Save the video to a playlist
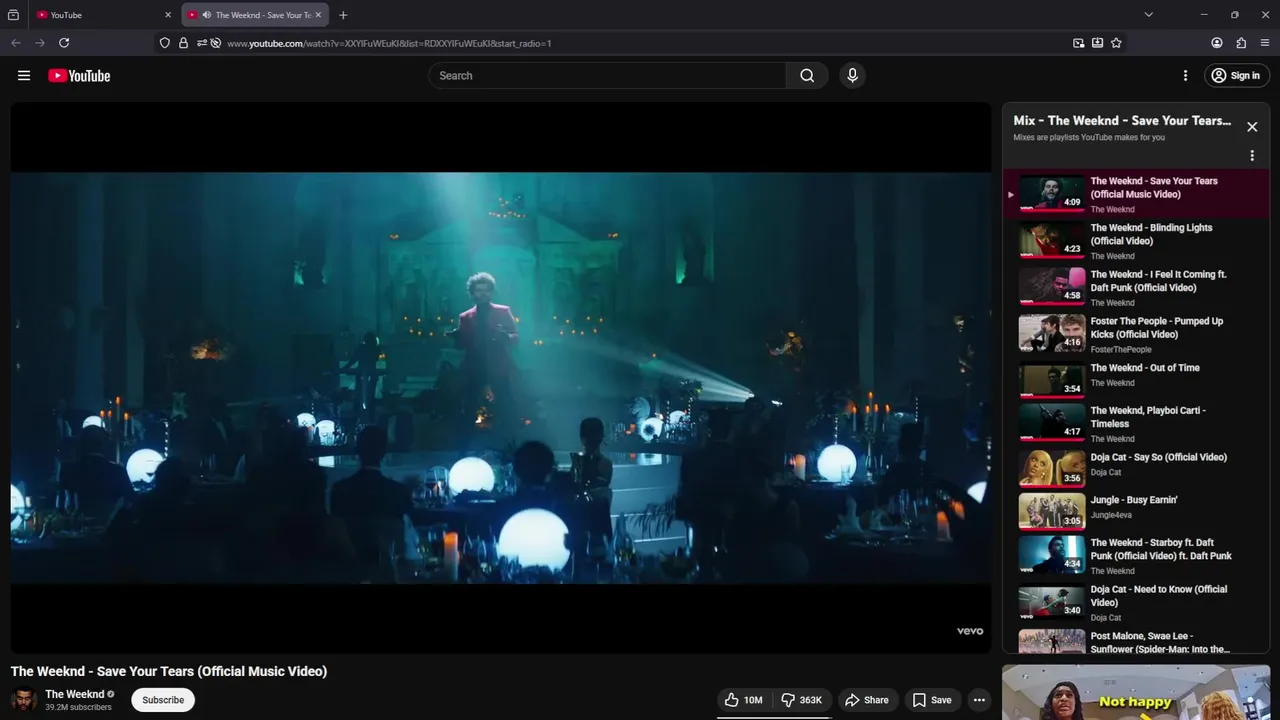 pos(931,700)
